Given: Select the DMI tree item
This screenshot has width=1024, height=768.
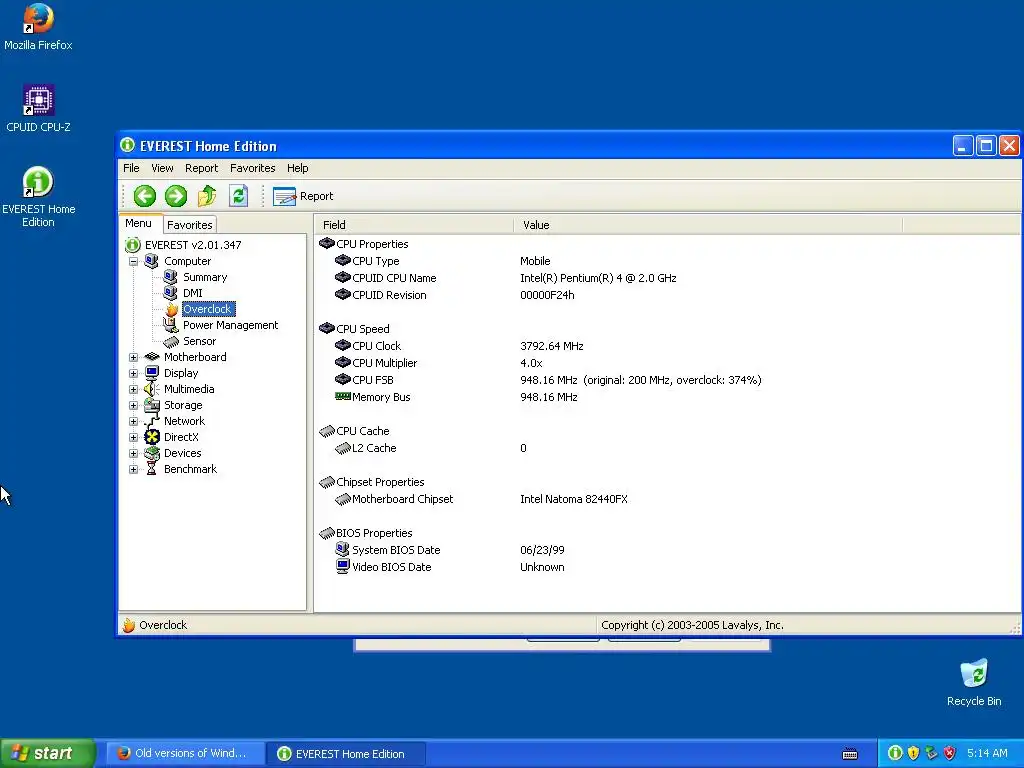Looking at the screenshot, I should click(193, 293).
